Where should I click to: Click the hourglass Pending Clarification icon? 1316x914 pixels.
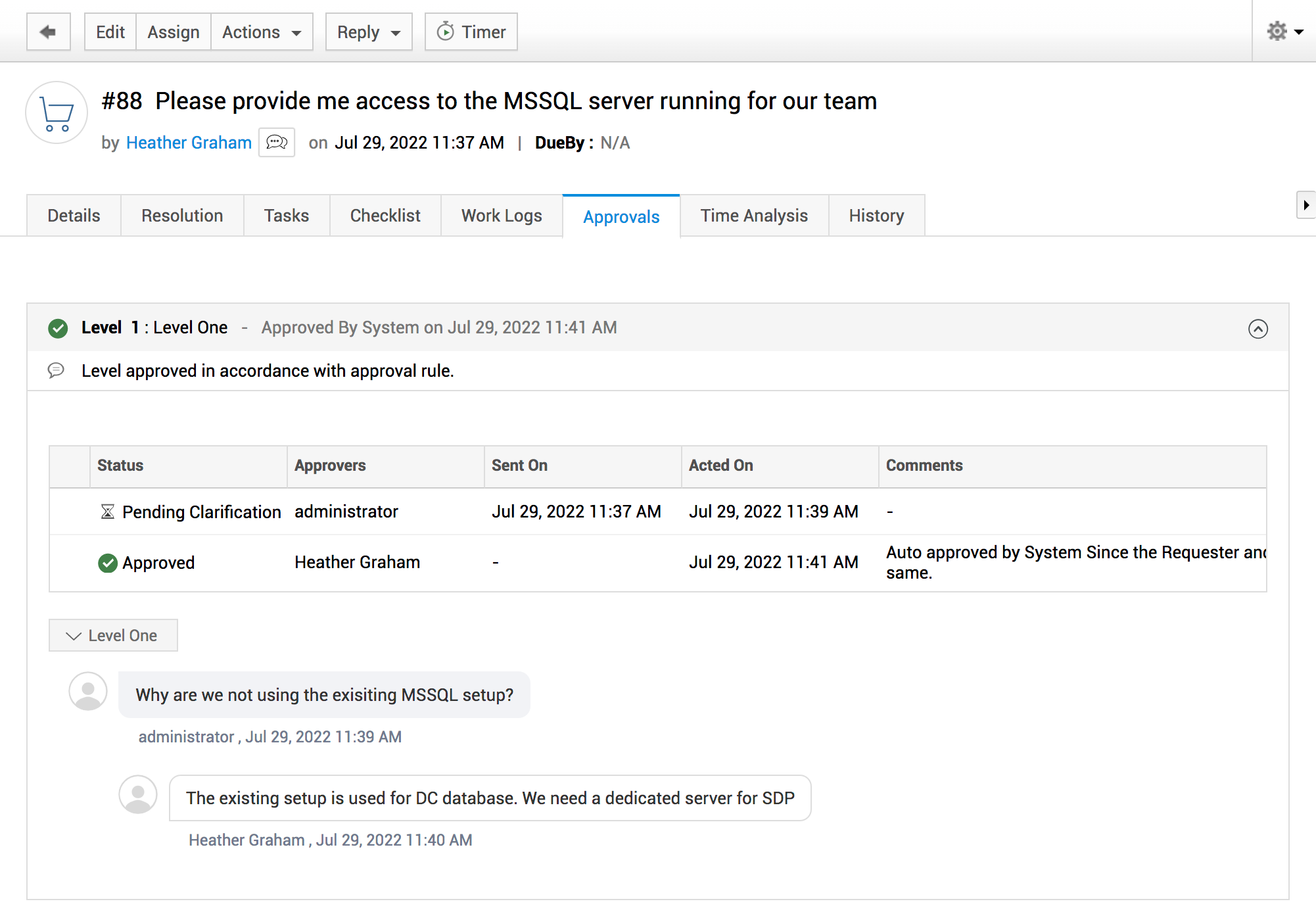click(x=108, y=512)
